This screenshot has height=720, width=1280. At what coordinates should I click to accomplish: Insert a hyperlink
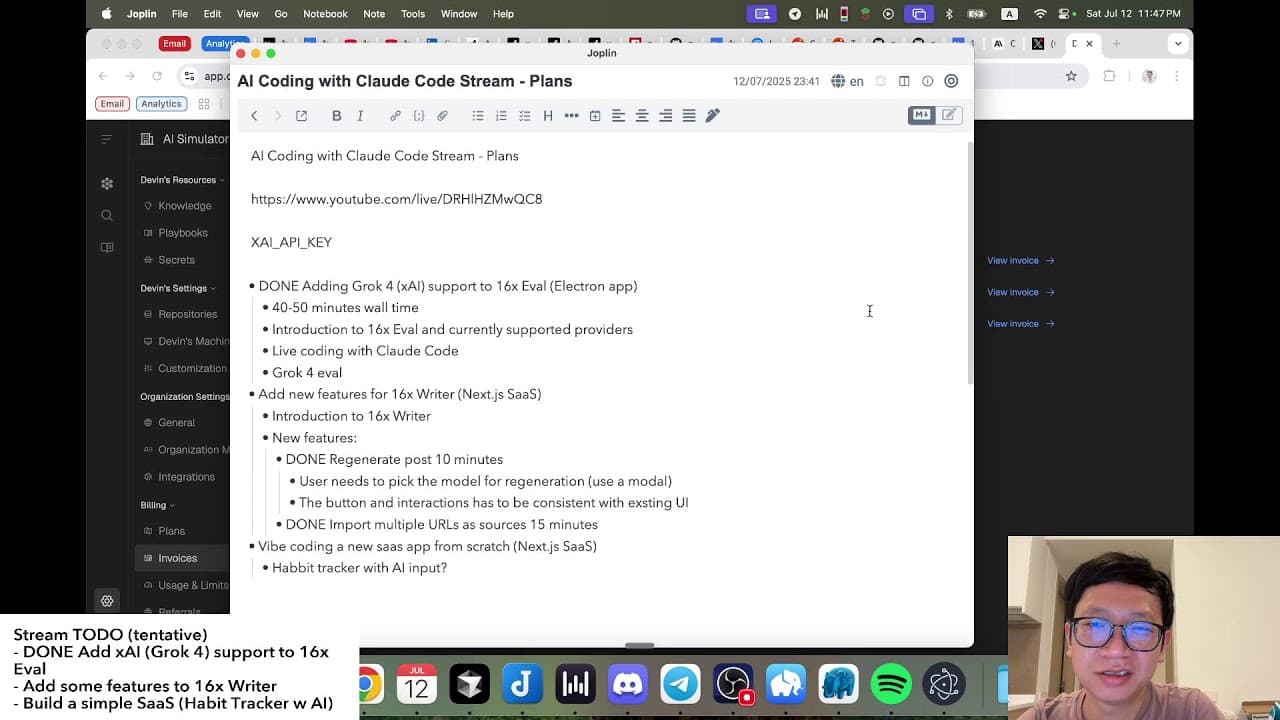click(395, 115)
